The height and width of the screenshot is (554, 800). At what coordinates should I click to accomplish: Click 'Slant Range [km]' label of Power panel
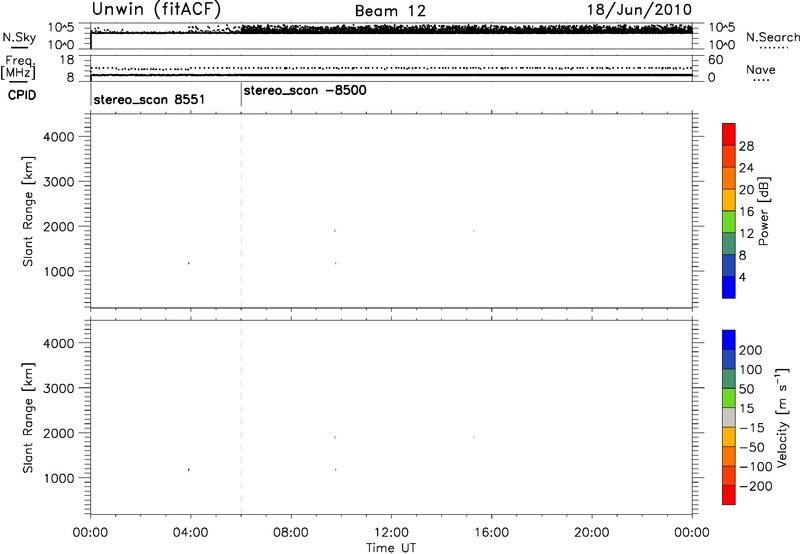click(28, 211)
